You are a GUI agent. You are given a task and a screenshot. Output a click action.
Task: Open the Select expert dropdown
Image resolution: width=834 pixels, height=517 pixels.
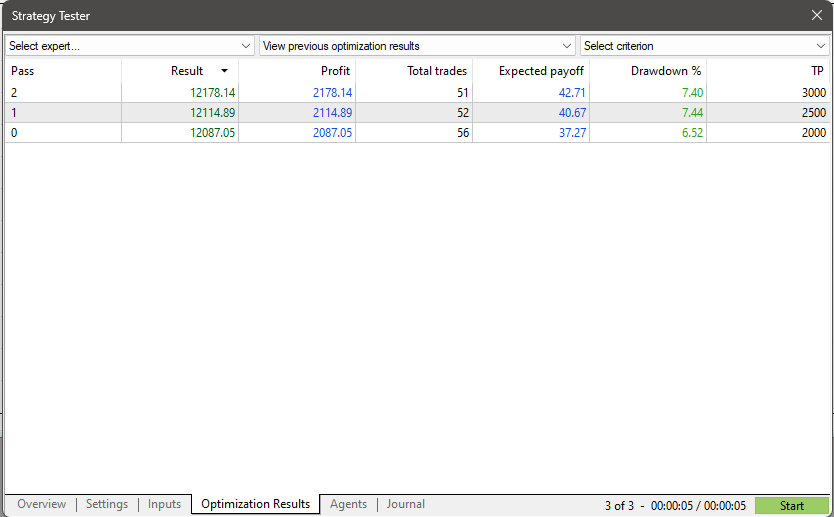click(x=130, y=46)
